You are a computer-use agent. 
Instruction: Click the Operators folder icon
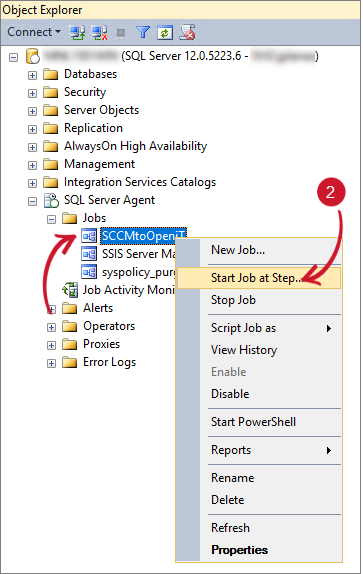[x=70, y=327]
